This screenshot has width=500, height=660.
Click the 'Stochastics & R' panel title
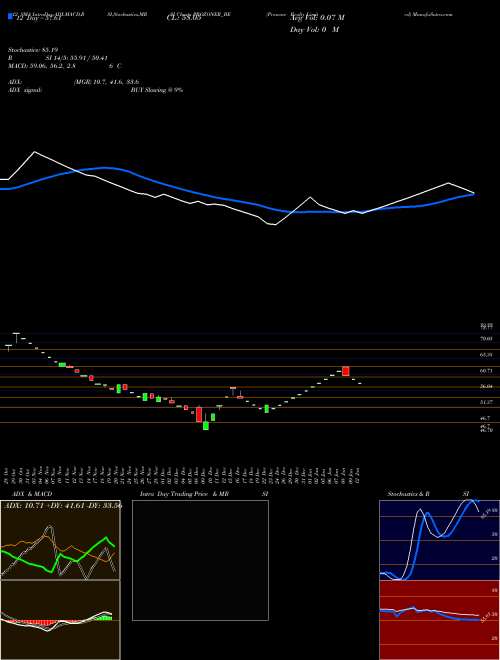[409, 494]
